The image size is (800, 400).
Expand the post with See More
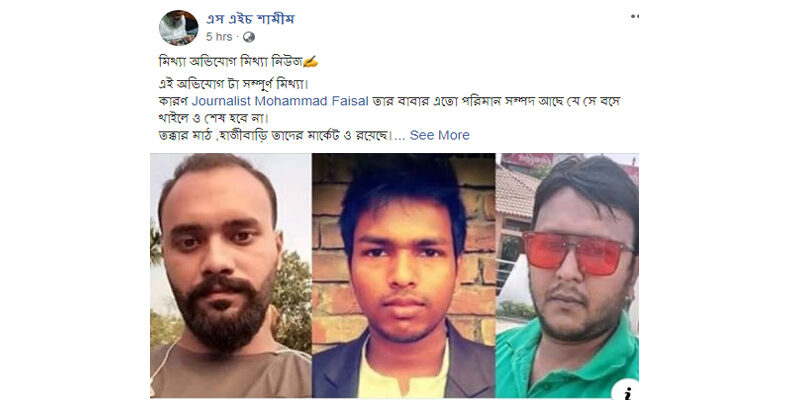[x=439, y=135]
